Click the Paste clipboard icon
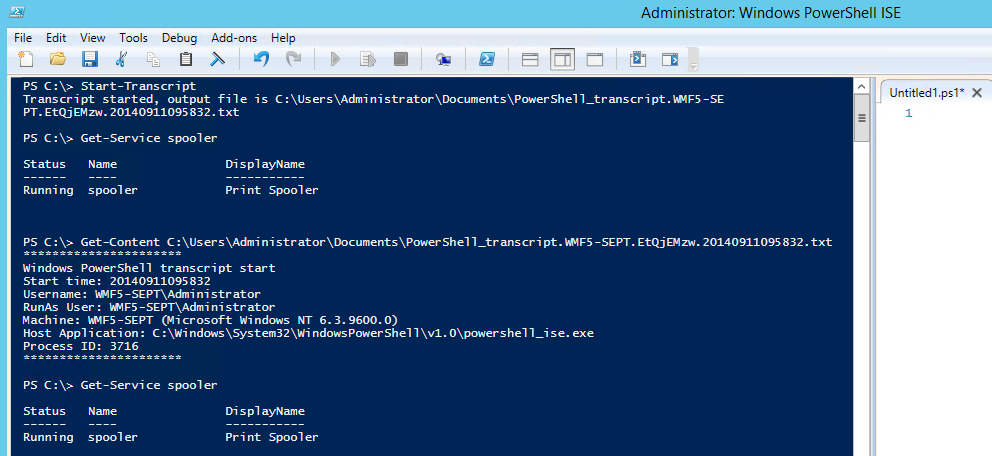 [x=185, y=60]
